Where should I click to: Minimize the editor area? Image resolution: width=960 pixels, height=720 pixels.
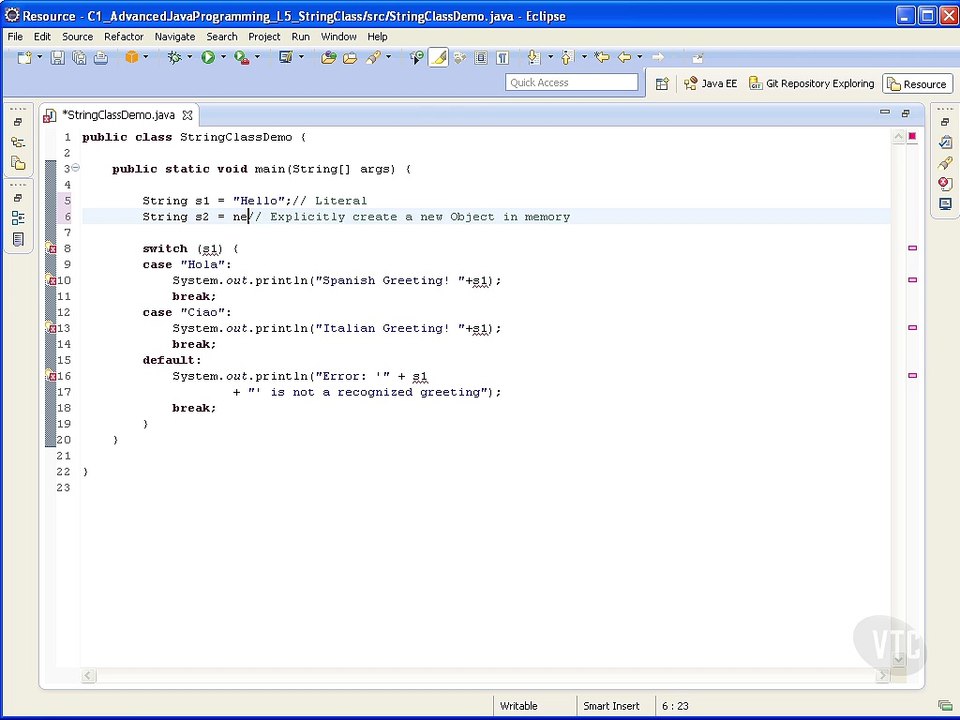coord(885,113)
